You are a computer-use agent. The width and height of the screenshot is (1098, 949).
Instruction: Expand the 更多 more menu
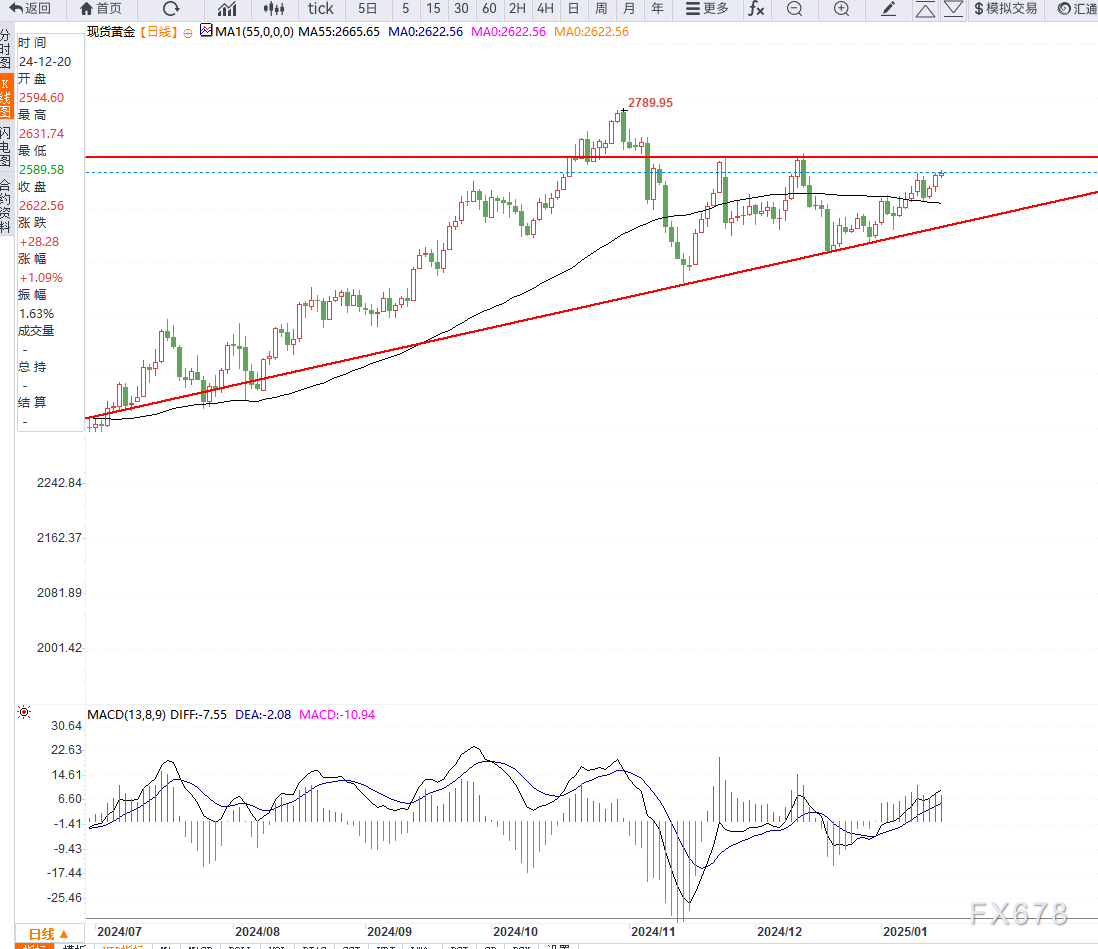[707, 9]
